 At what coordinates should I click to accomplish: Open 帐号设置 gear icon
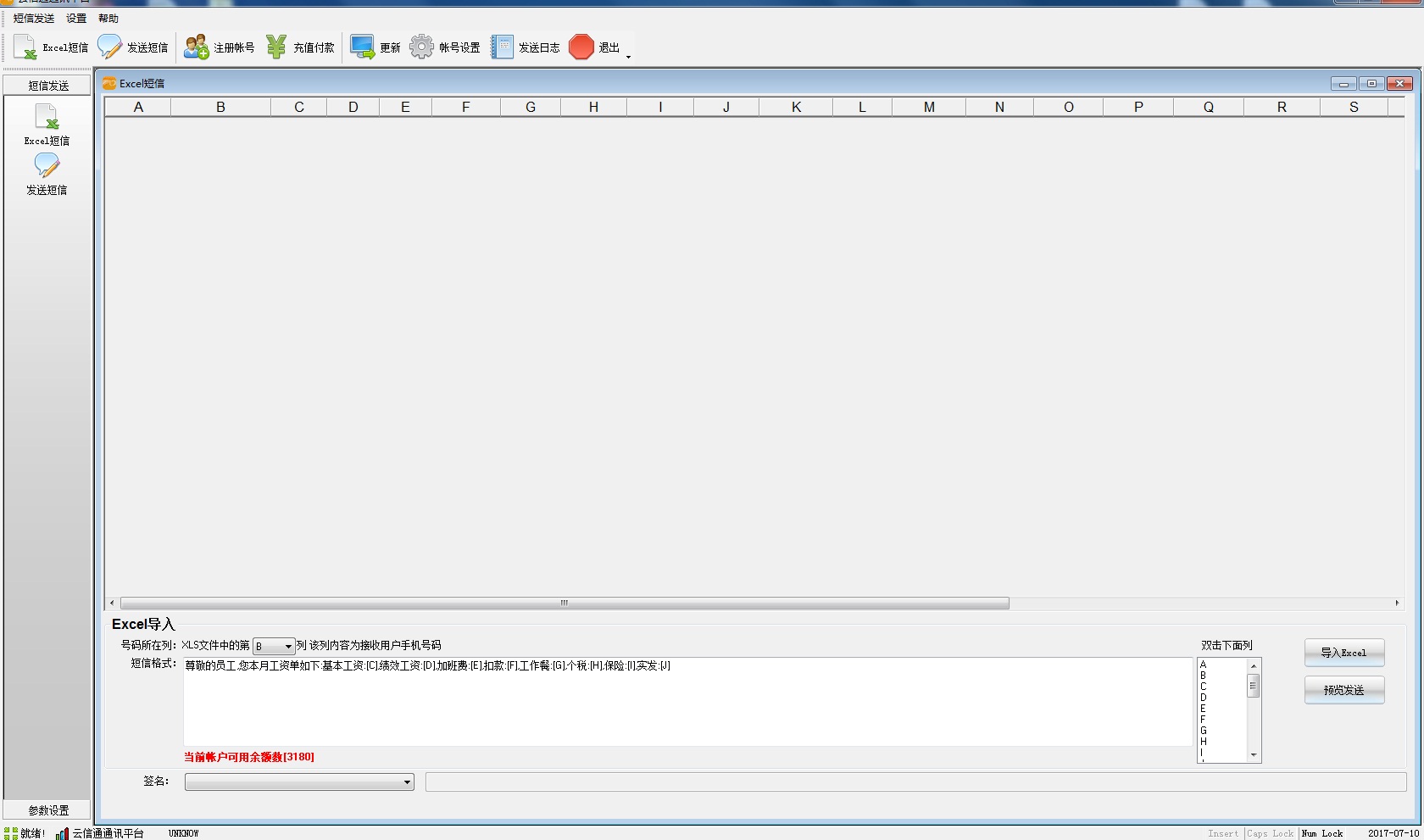421,47
